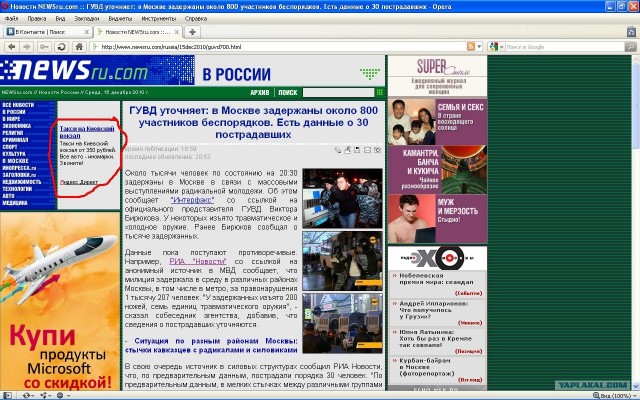Open the Правка menu
Image resolution: width=640 pixels, height=400 pixels.
point(37,18)
